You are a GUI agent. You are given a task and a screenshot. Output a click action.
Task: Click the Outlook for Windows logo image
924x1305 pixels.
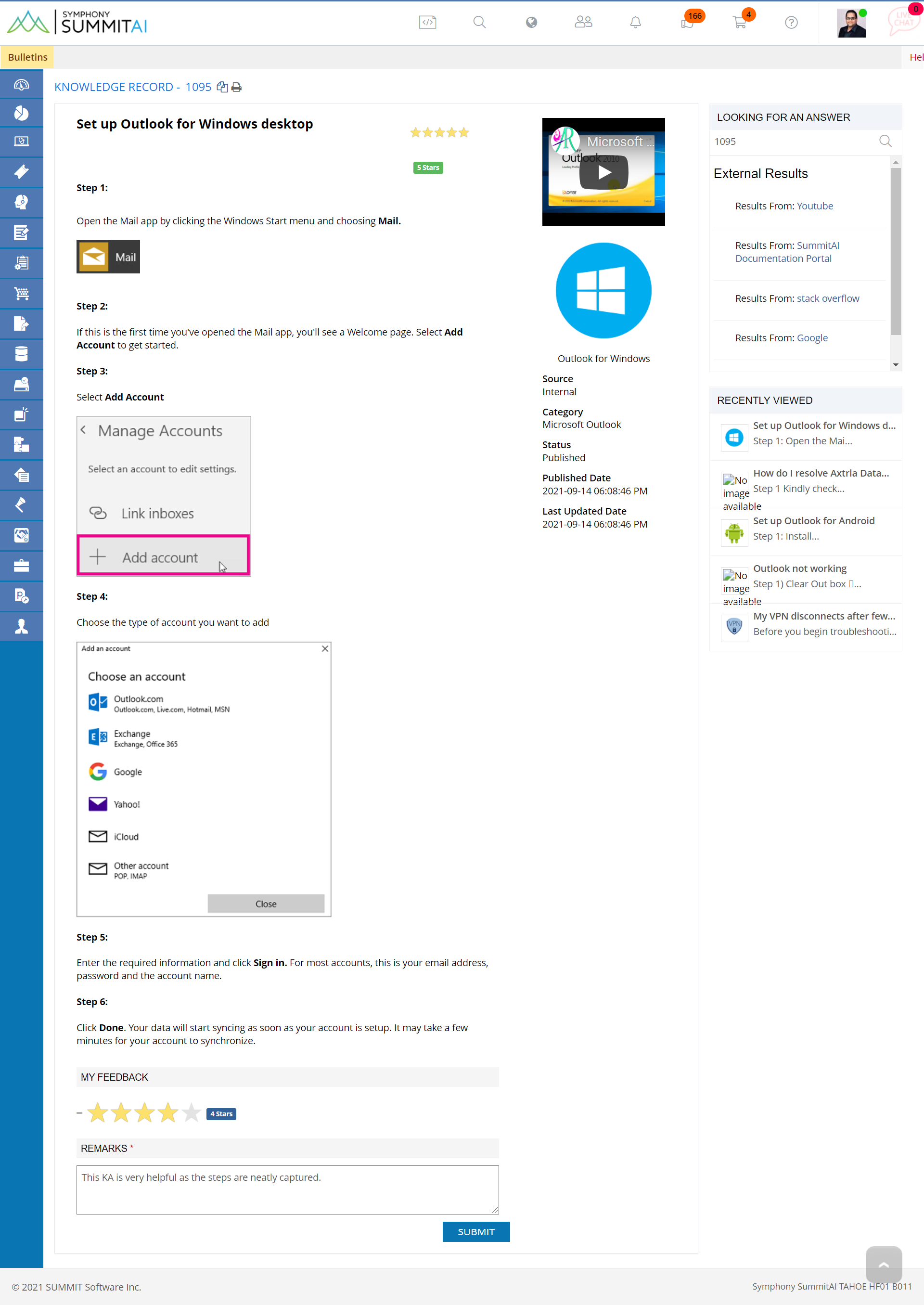tap(603, 291)
